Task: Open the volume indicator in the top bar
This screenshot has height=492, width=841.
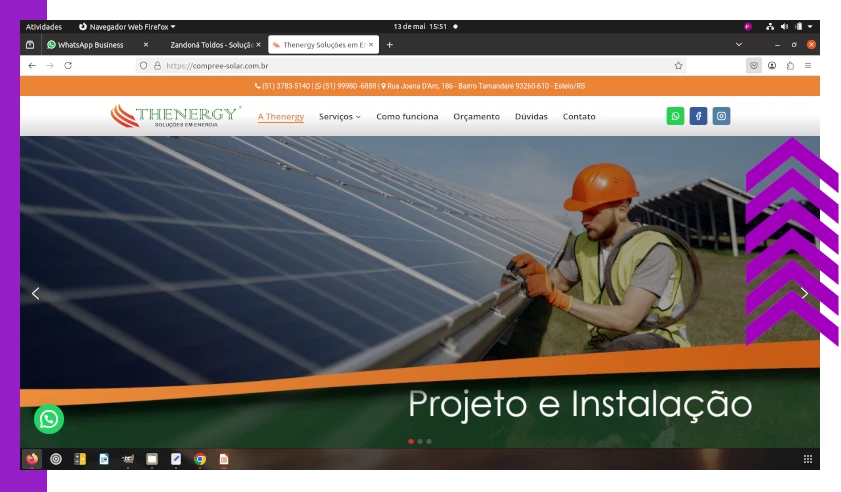Action: click(784, 26)
